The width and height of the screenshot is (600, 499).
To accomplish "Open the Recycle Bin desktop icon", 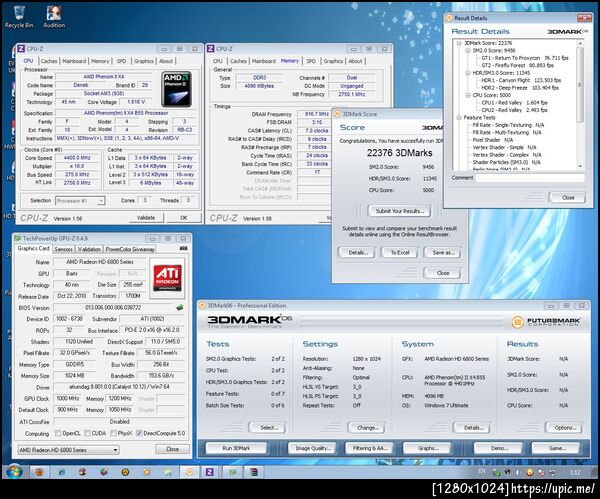I will click(19, 17).
